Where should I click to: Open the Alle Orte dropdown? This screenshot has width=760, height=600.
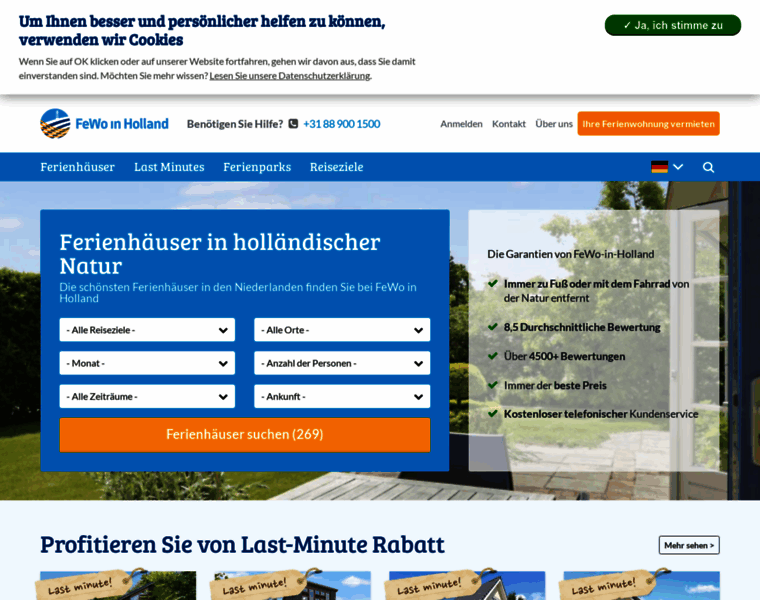(342, 330)
